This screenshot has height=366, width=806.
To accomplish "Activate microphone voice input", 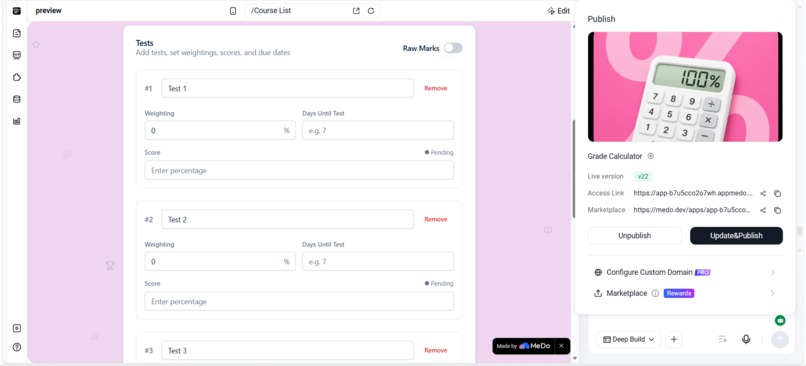I will click(x=746, y=339).
